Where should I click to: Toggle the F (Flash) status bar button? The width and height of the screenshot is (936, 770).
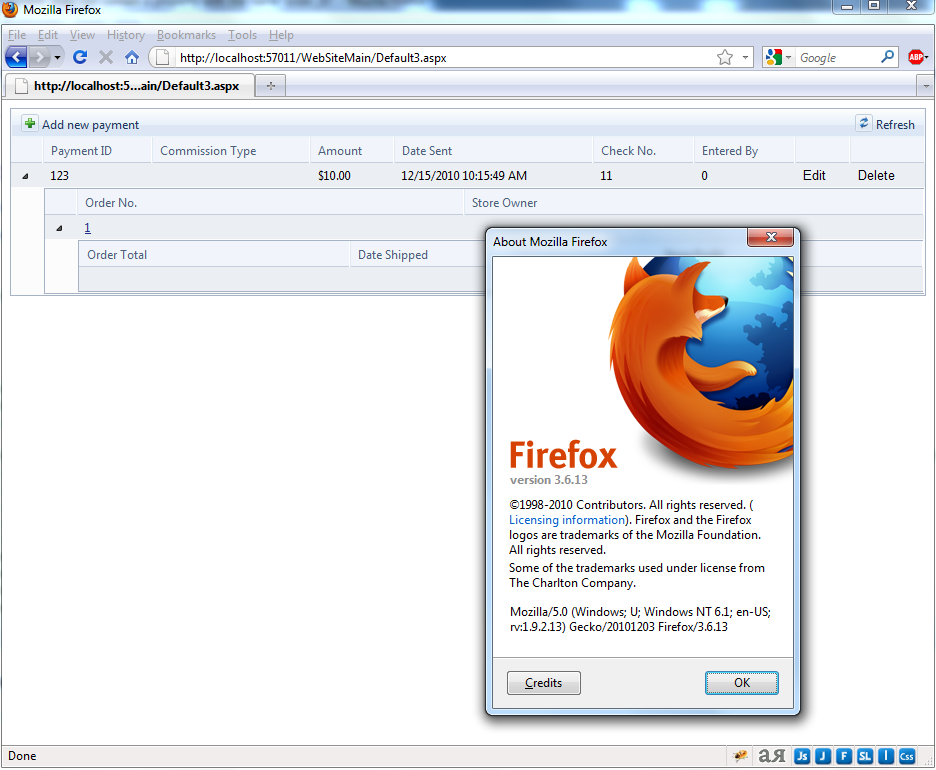[x=844, y=756]
